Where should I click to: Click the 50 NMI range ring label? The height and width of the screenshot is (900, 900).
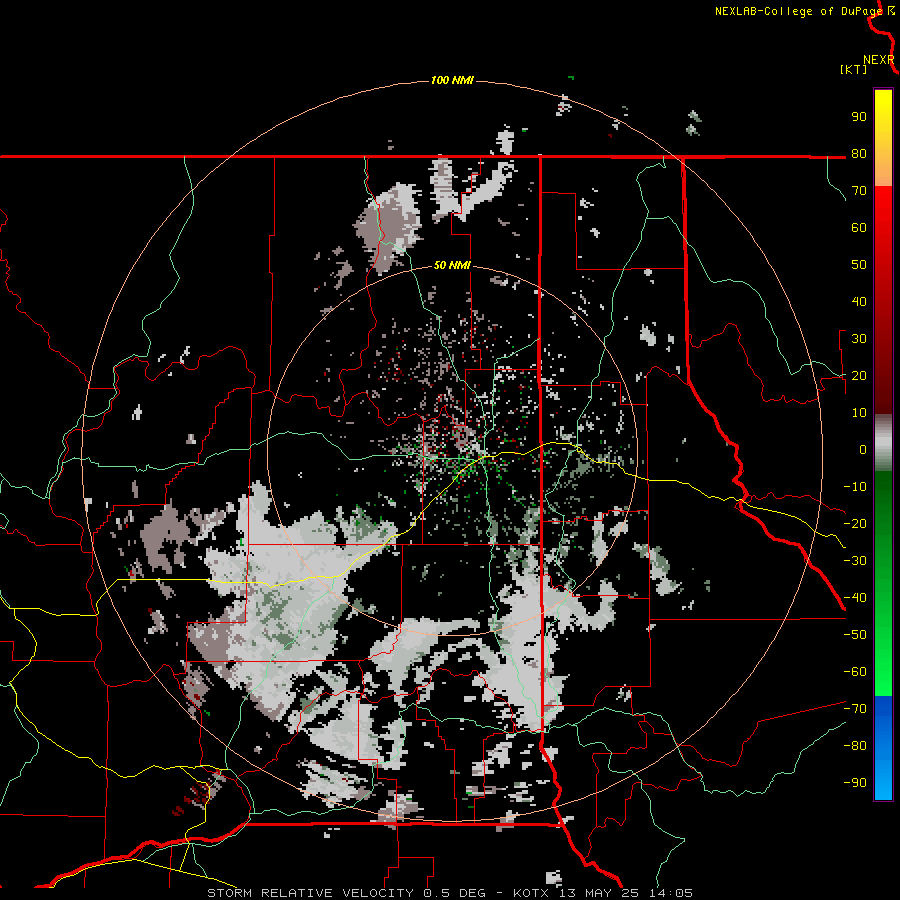tap(452, 265)
